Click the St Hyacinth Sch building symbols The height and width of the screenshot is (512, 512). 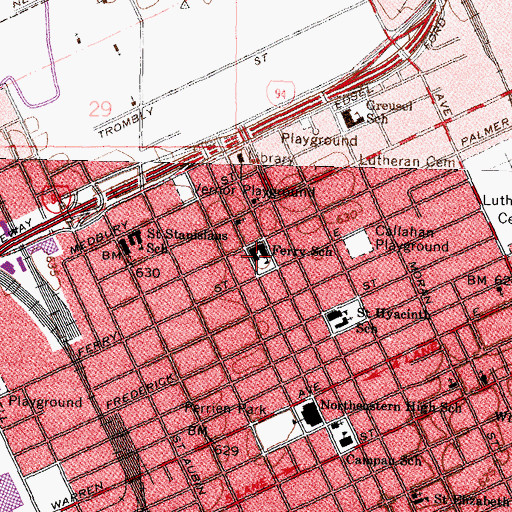pyautogui.click(x=339, y=319)
